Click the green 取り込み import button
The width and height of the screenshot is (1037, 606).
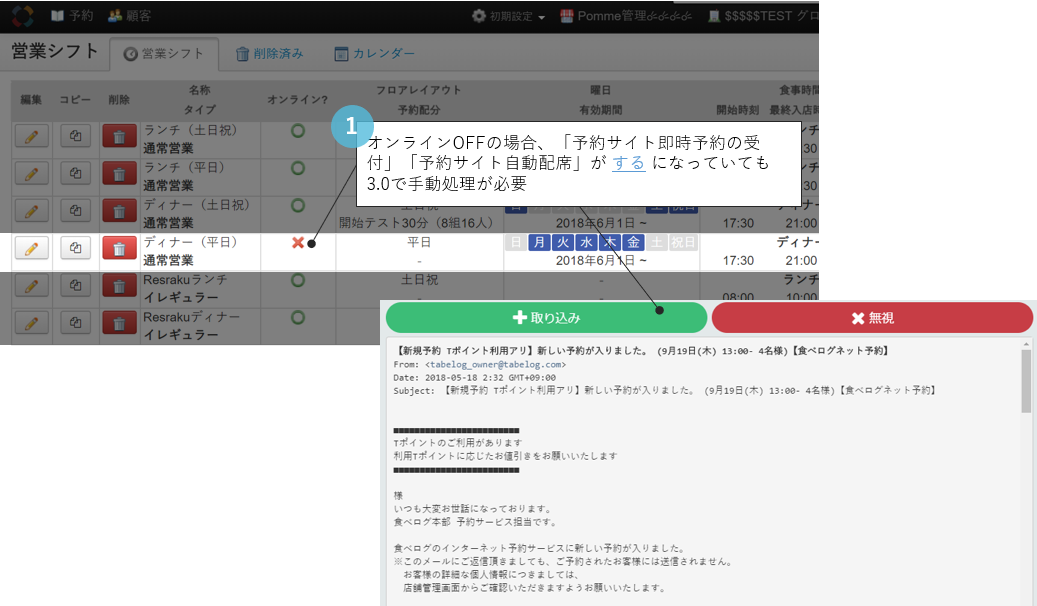[x=546, y=318]
